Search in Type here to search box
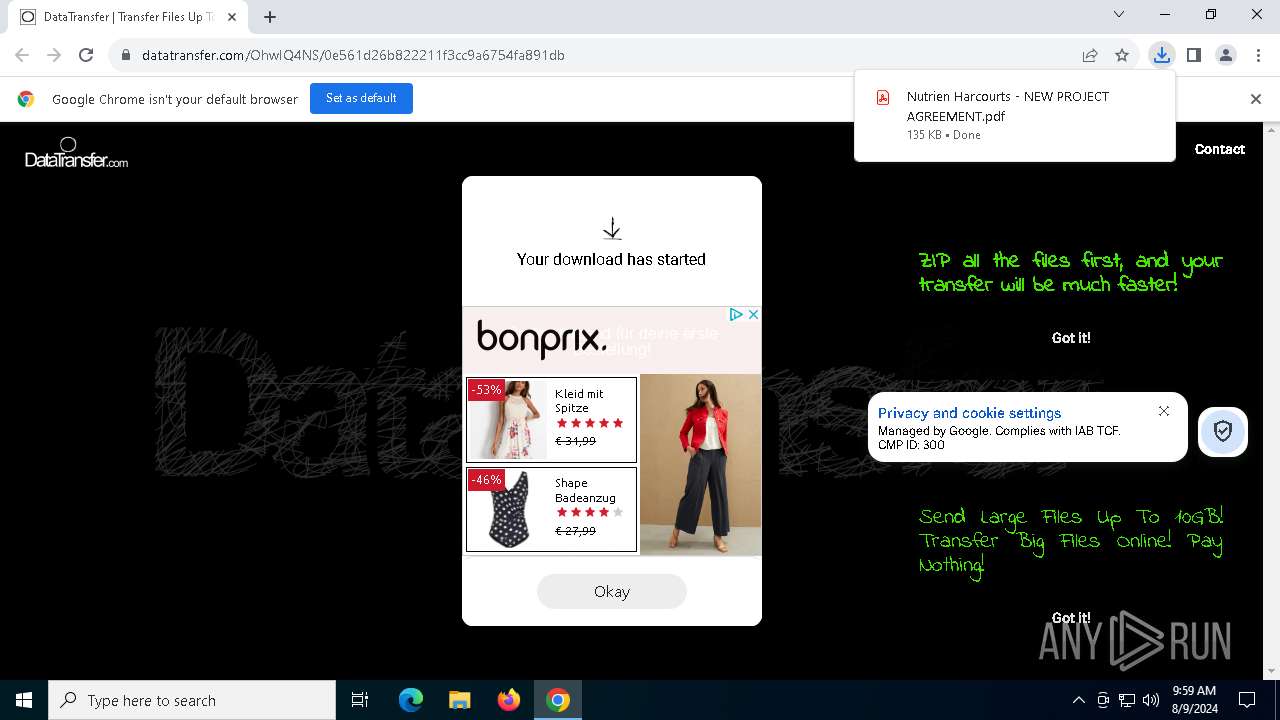The image size is (1280, 720). coord(192,700)
